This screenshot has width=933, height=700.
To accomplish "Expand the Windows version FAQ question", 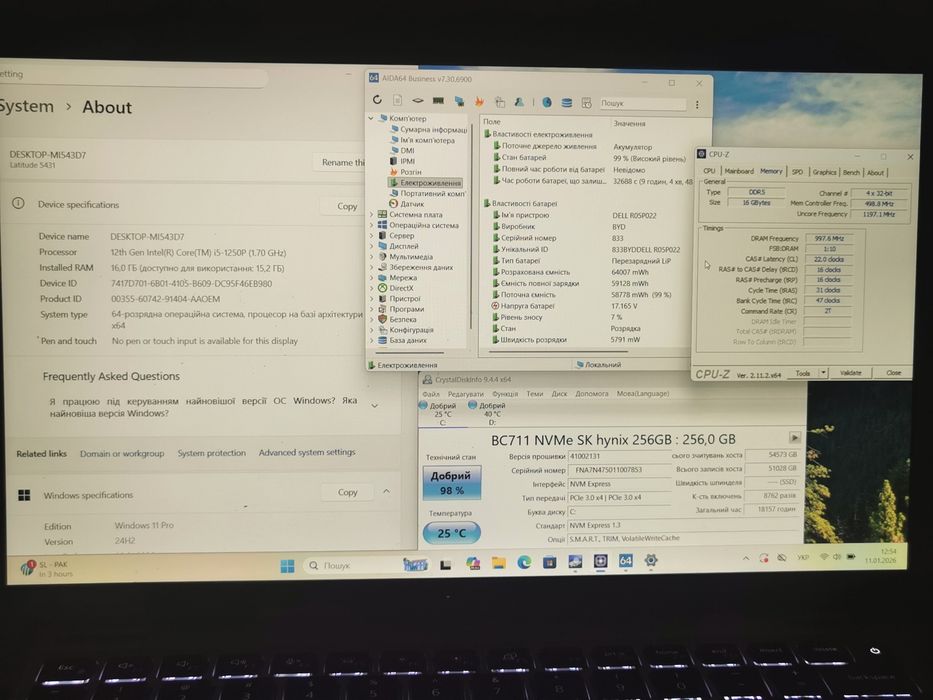I will point(375,406).
